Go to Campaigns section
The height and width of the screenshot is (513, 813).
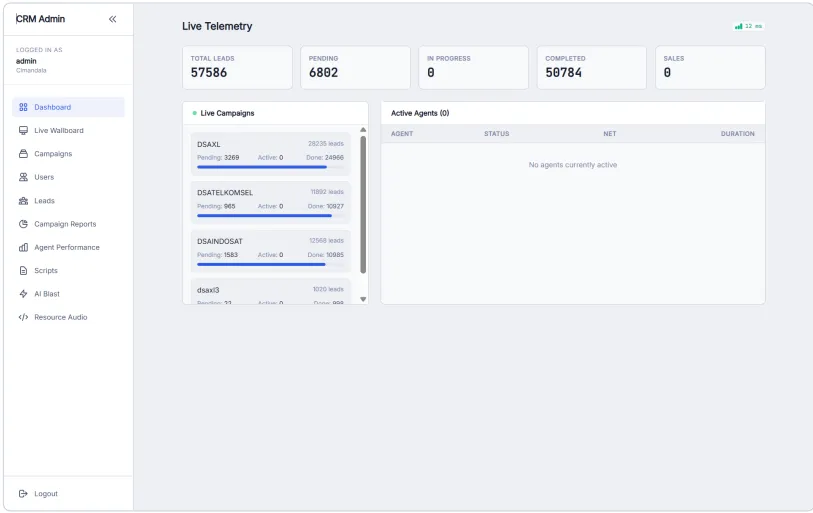pos(68,154)
